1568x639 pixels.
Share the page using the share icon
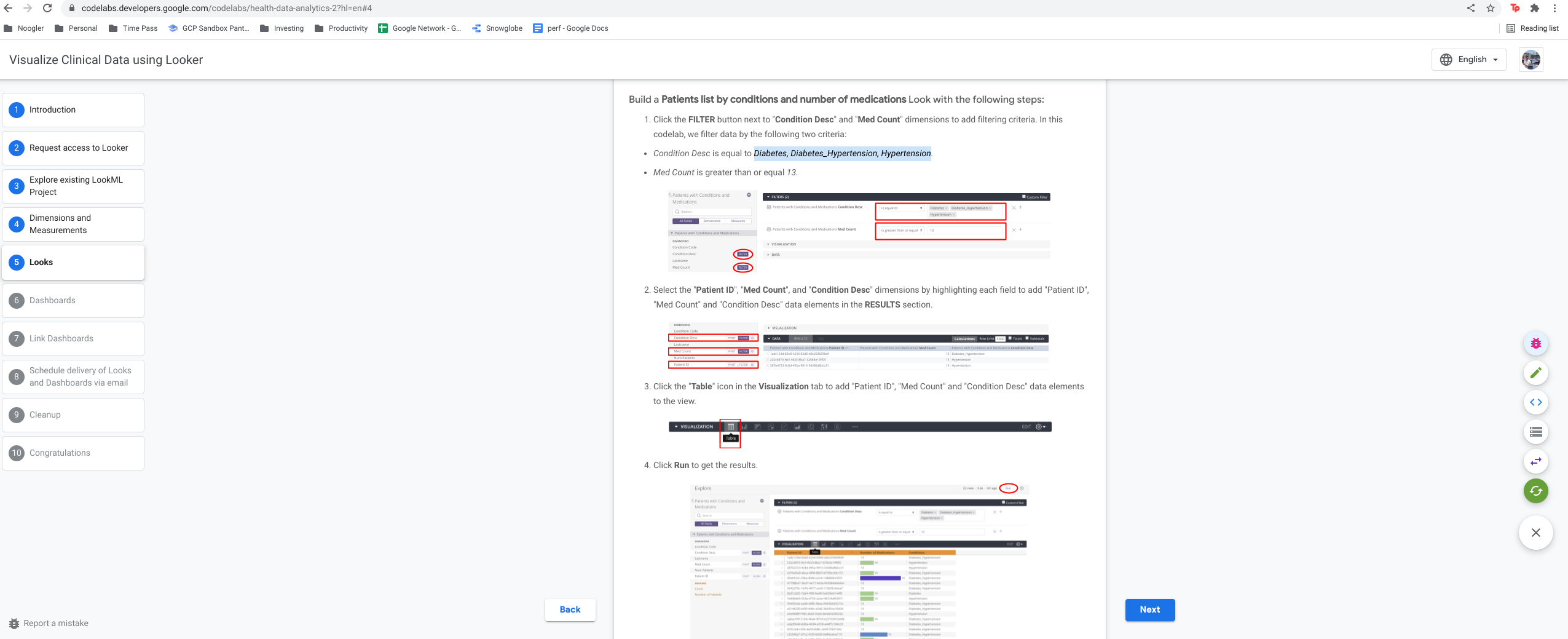[1470, 8]
